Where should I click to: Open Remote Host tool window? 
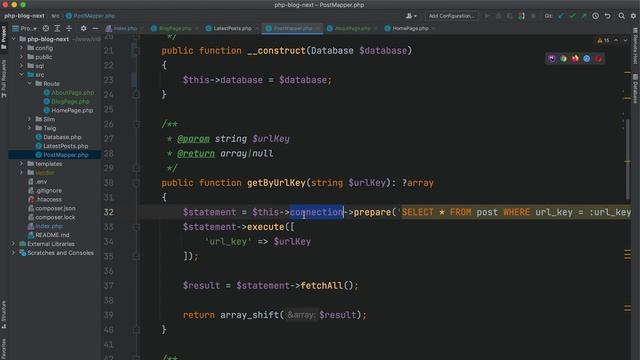[636, 46]
